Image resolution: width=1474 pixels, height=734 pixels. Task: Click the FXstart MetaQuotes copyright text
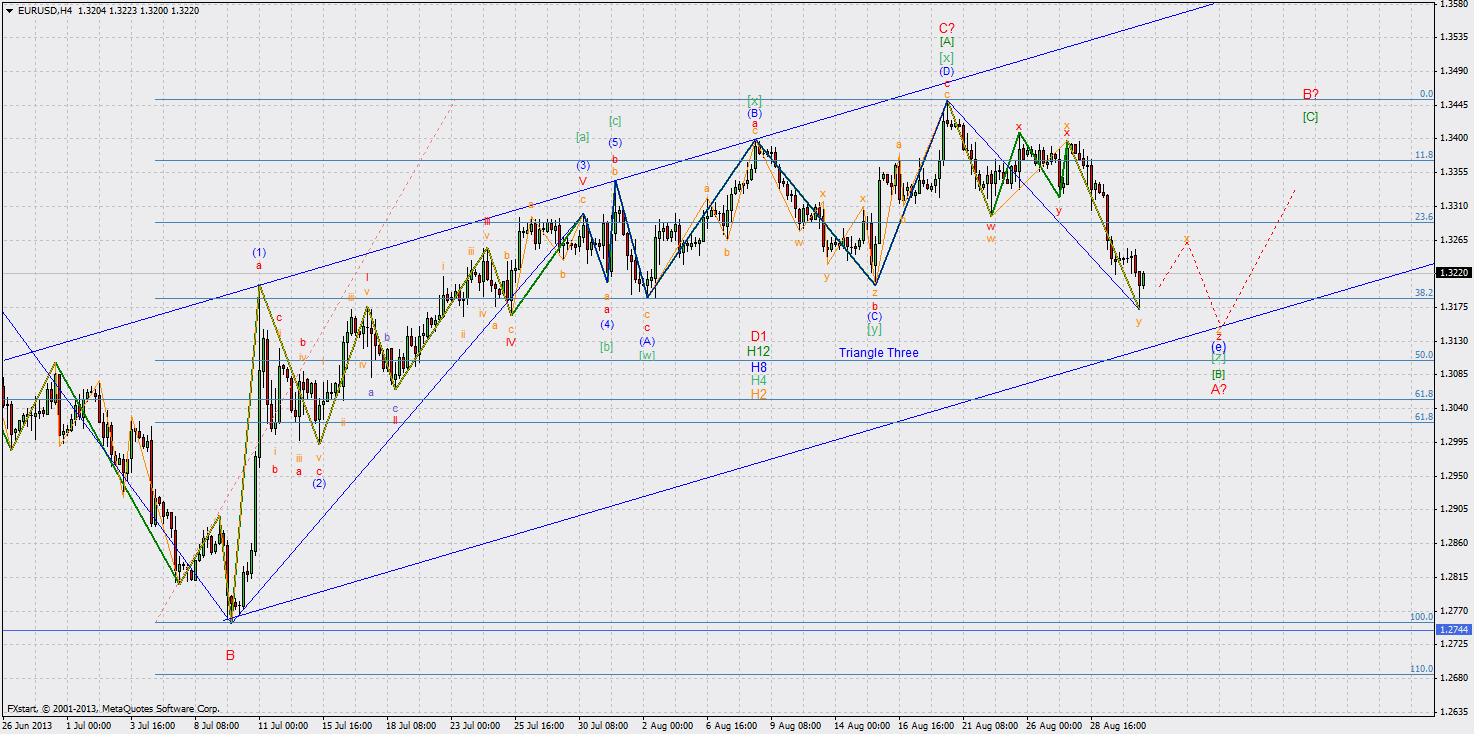coord(113,708)
